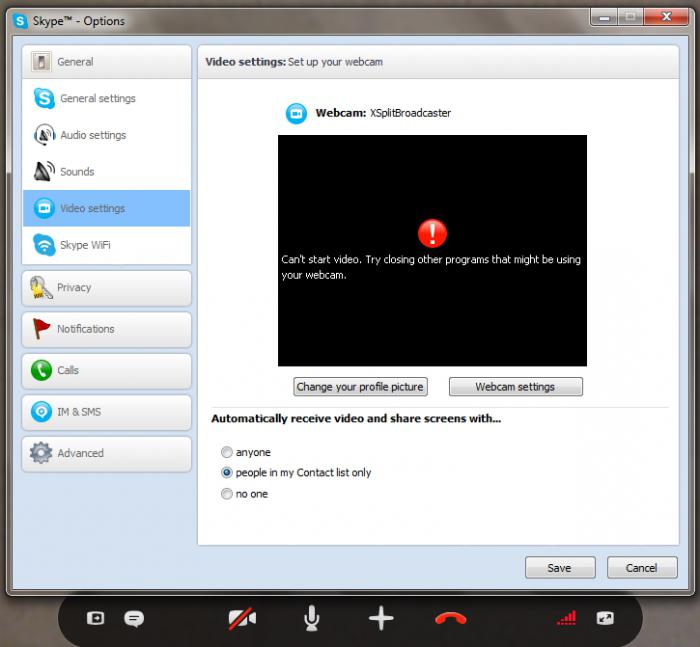Show contacts panel icon in the call toolbar

tap(96, 618)
